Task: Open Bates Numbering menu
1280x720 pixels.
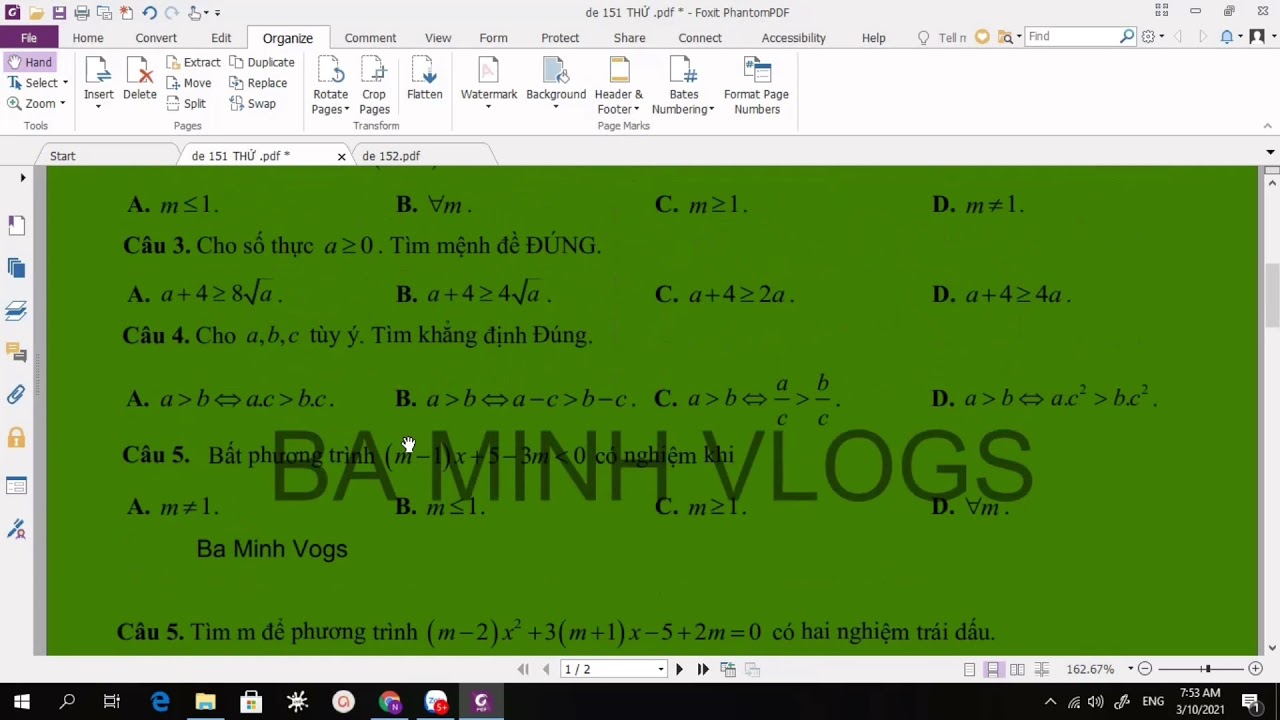Action: point(683,86)
